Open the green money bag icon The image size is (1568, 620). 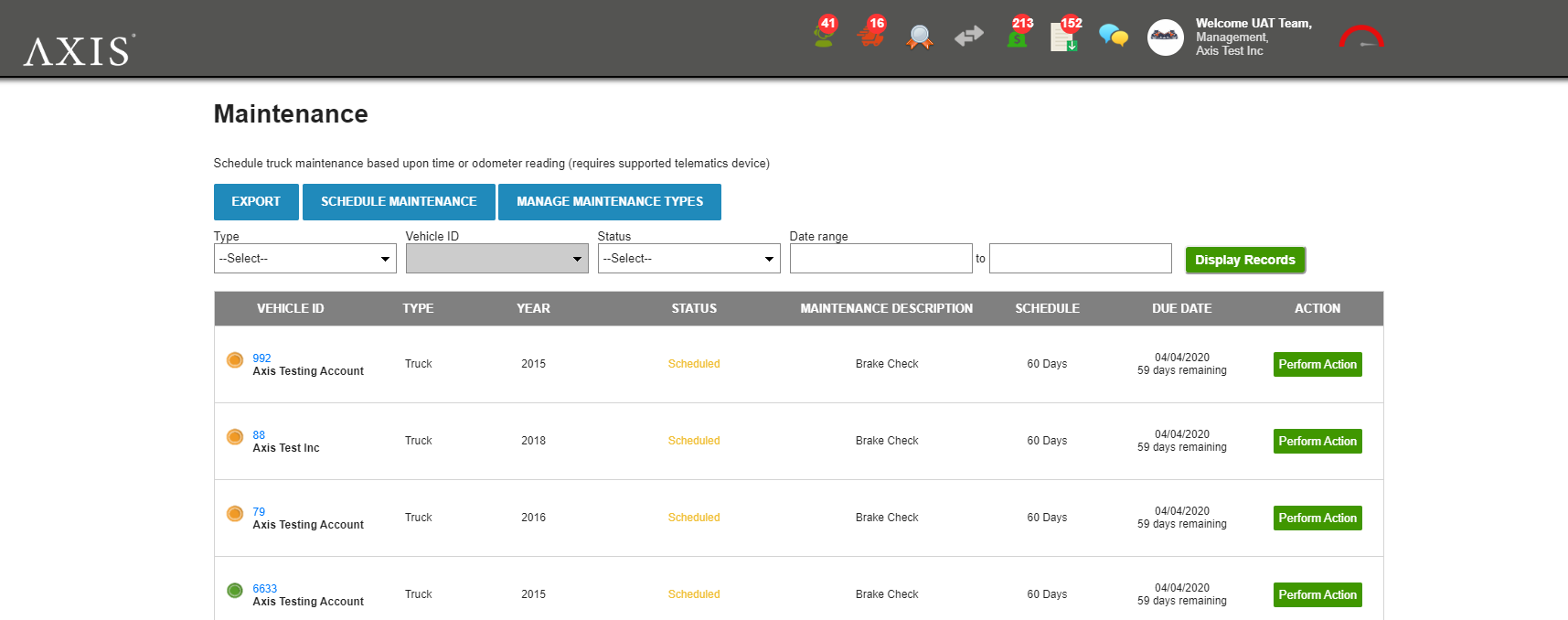pyautogui.click(x=1017, y=37)
